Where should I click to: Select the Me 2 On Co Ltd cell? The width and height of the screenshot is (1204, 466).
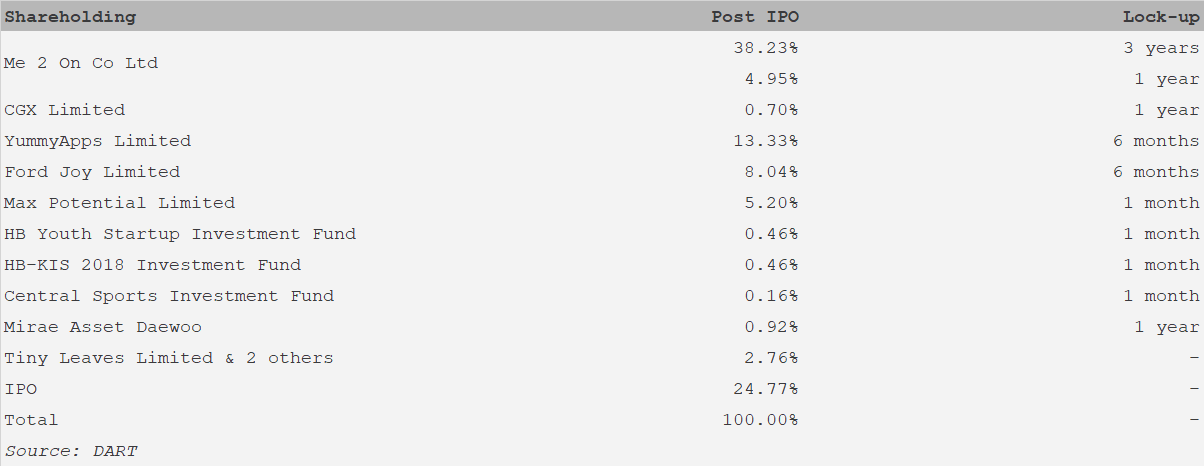81,63
